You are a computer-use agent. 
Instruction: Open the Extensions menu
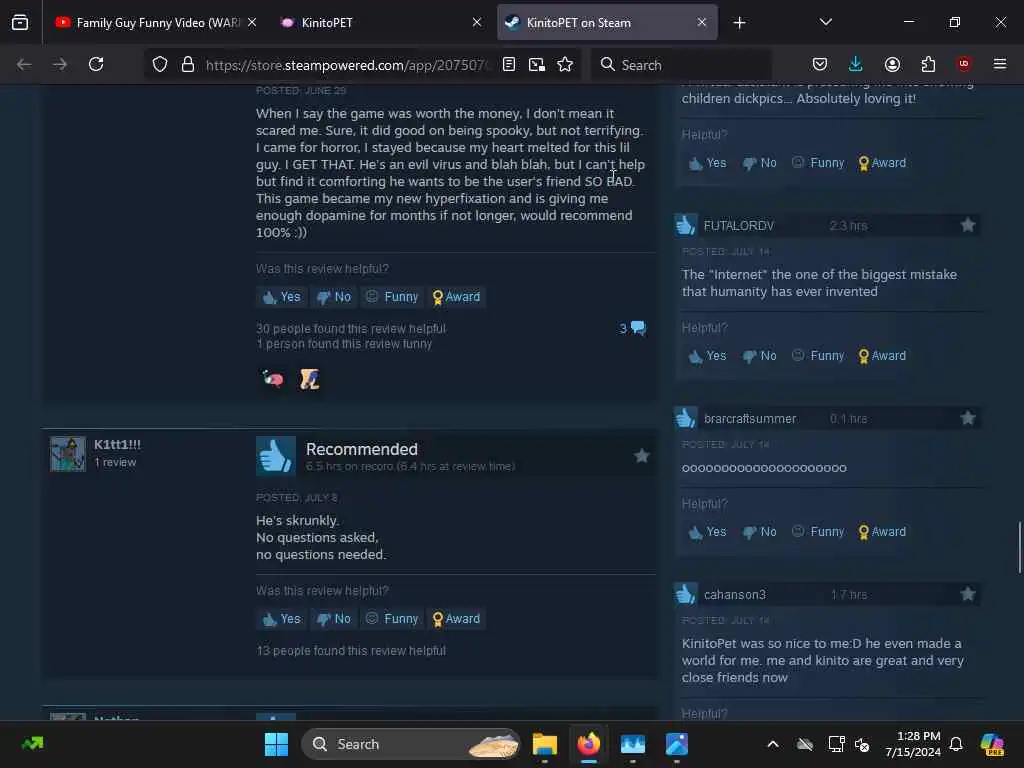[928, 65]
